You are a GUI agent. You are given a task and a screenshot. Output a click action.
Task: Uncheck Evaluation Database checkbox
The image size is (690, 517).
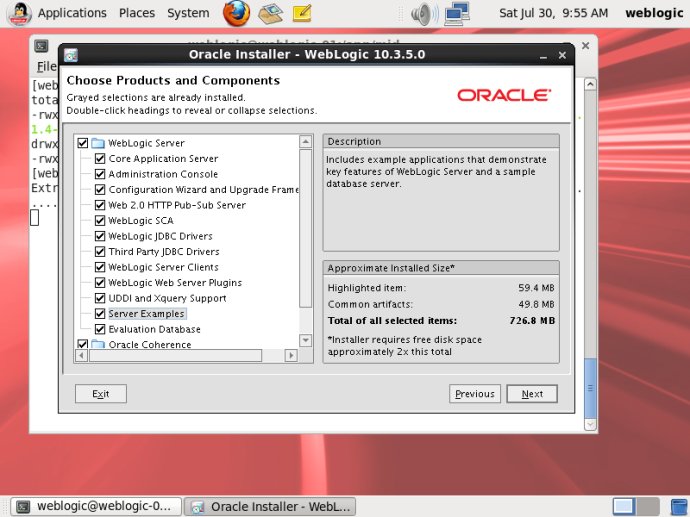click(x=100, y=329)
